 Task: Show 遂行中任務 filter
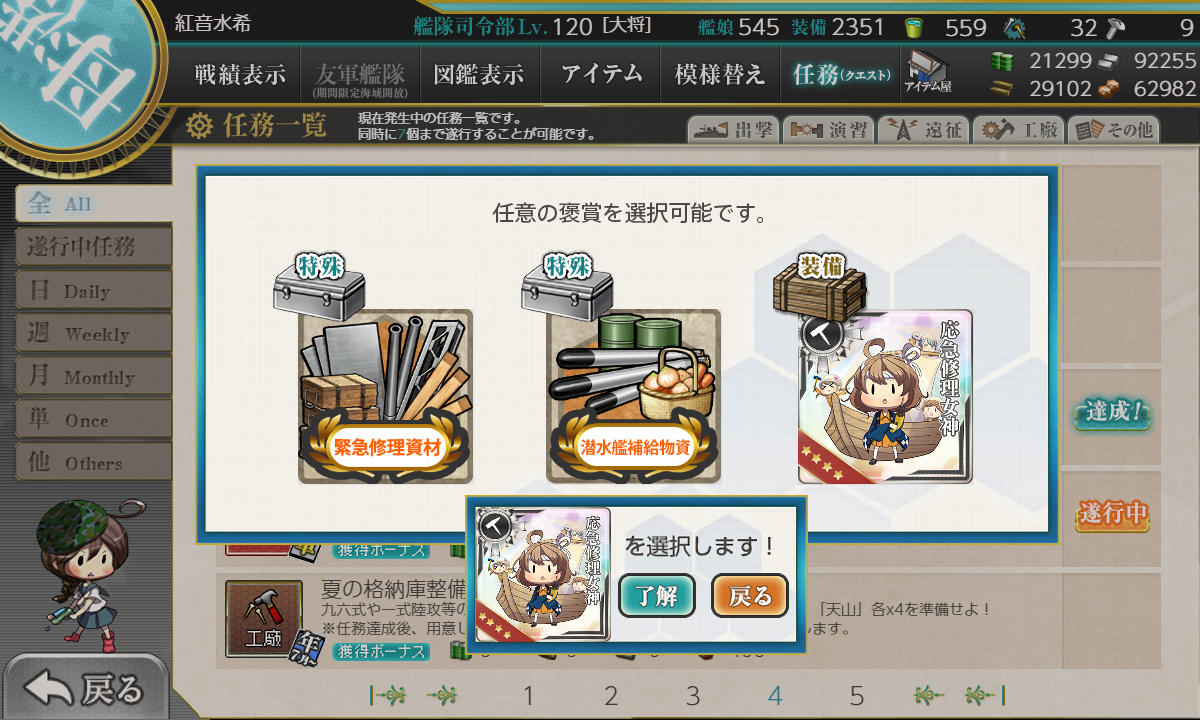pos(94,247)
